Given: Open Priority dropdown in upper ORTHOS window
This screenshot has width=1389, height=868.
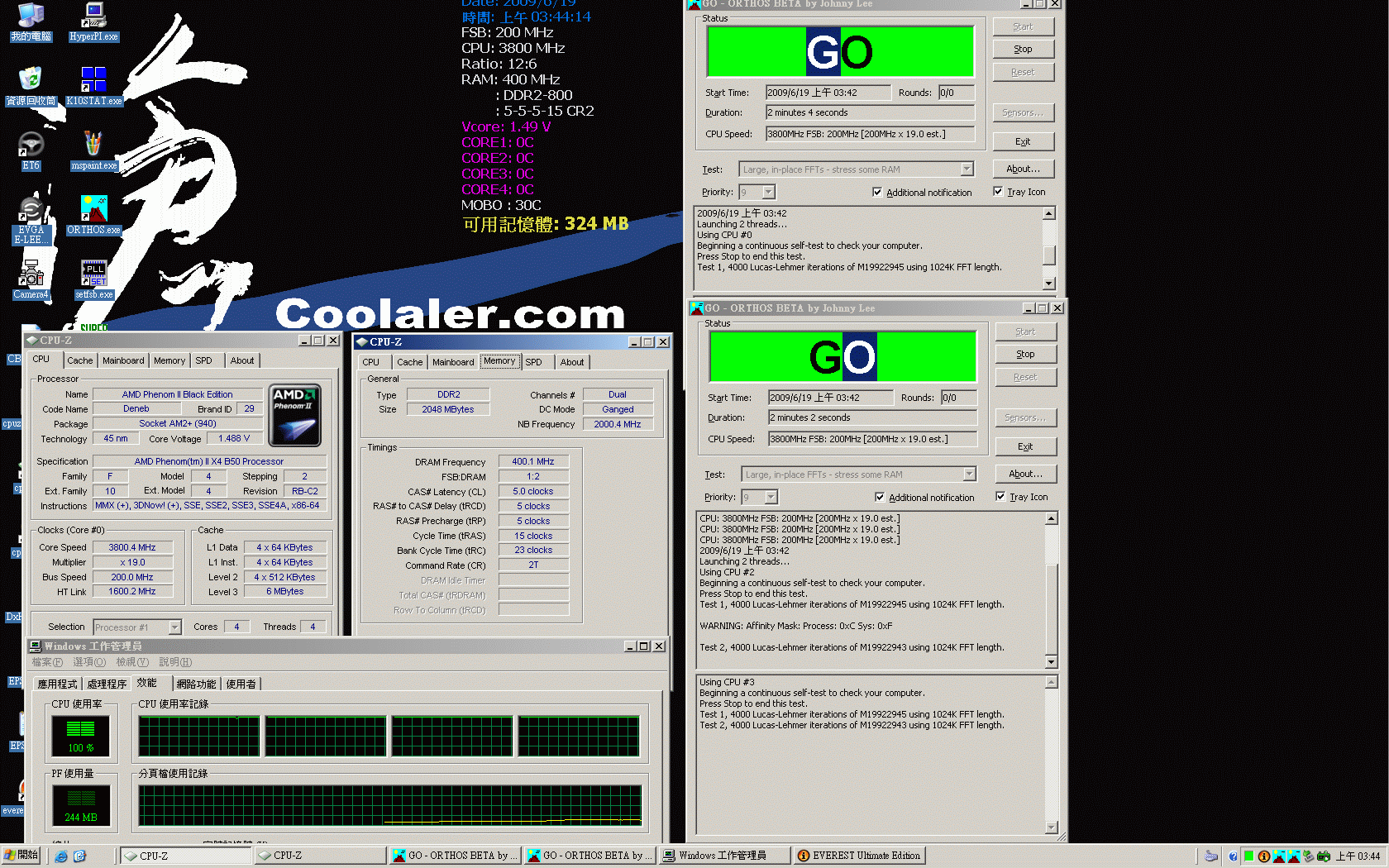Looking at the screenshot, I should 768,192.
